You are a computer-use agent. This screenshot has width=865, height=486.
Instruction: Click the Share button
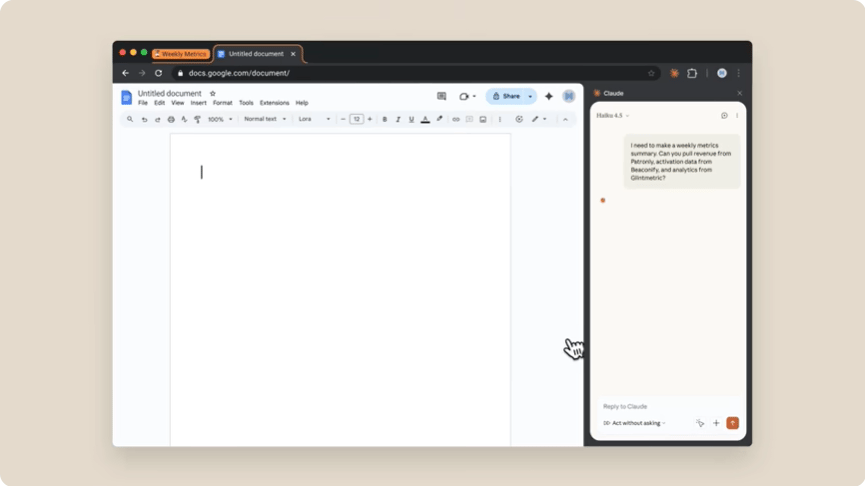pyautogui.click(x=506, y=96)
